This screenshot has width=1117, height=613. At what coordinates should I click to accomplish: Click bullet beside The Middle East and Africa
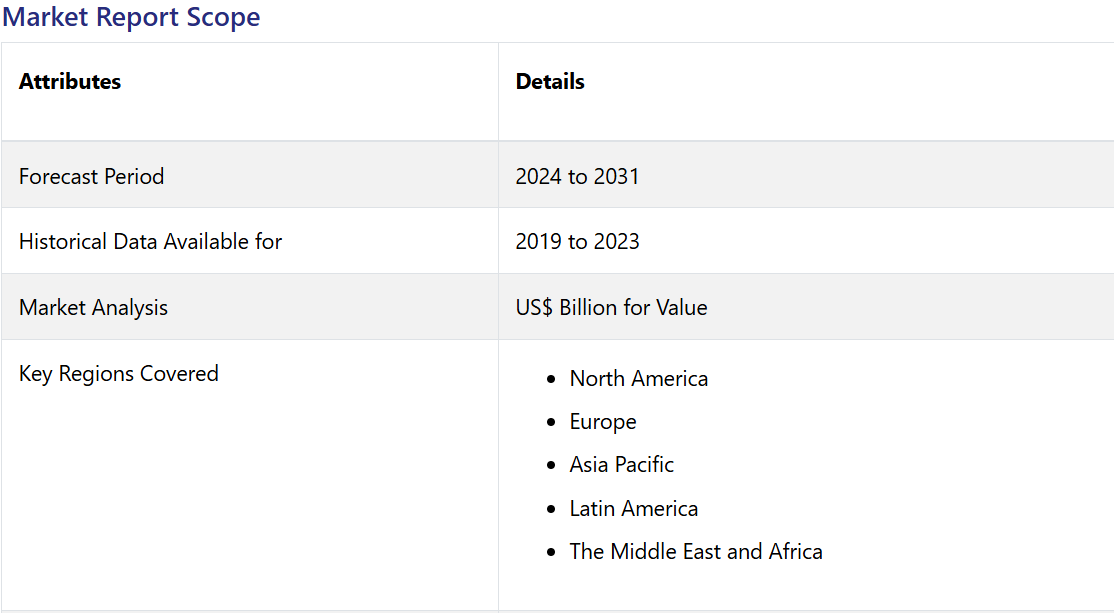551,553
